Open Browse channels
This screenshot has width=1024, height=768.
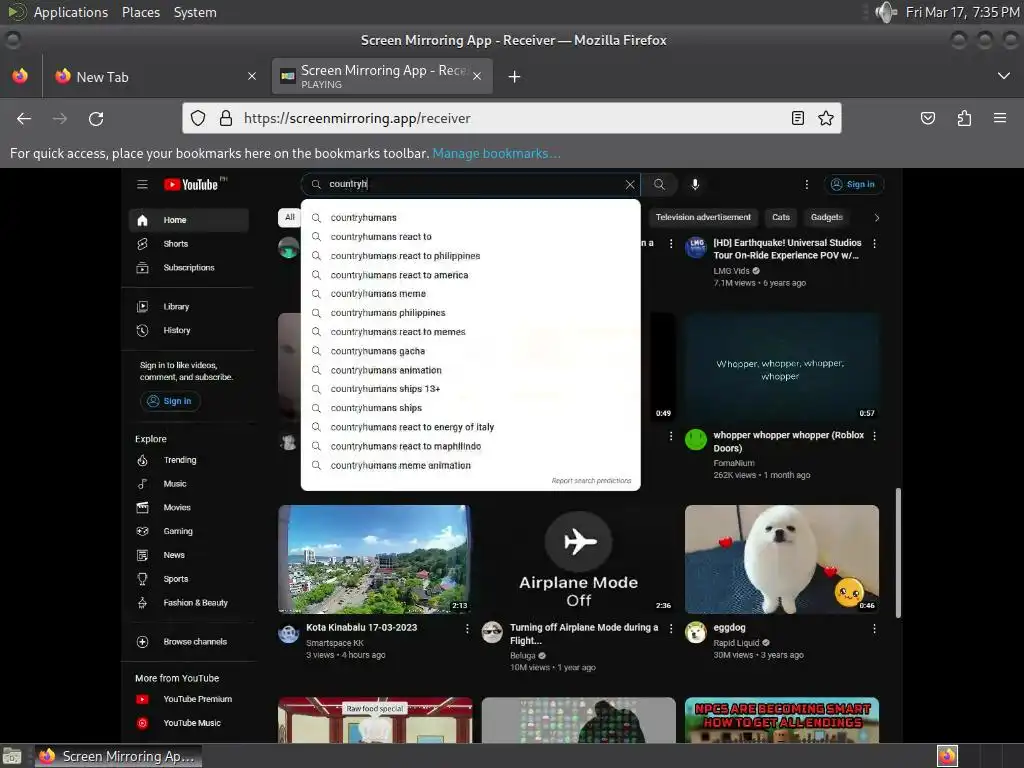click(x=189, y=642)
